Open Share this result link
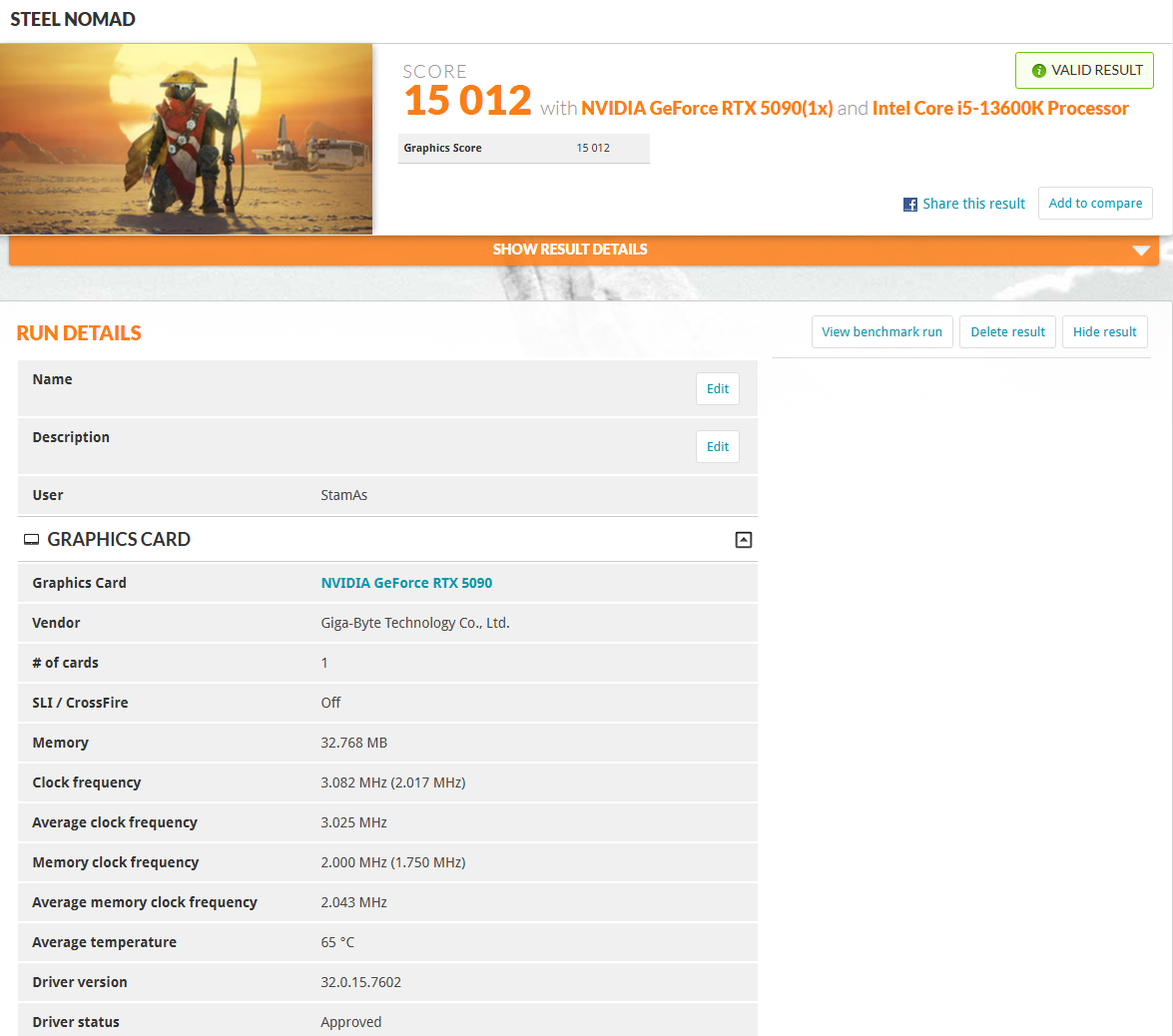1173x1036 pixels. click(x=973, y=204)
